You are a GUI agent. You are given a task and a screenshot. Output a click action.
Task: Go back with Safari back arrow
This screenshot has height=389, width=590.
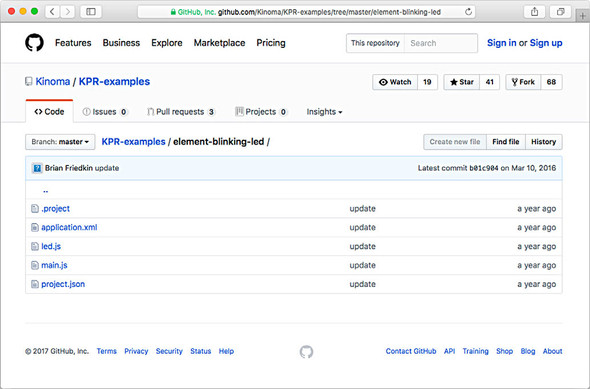click(52, 12)
